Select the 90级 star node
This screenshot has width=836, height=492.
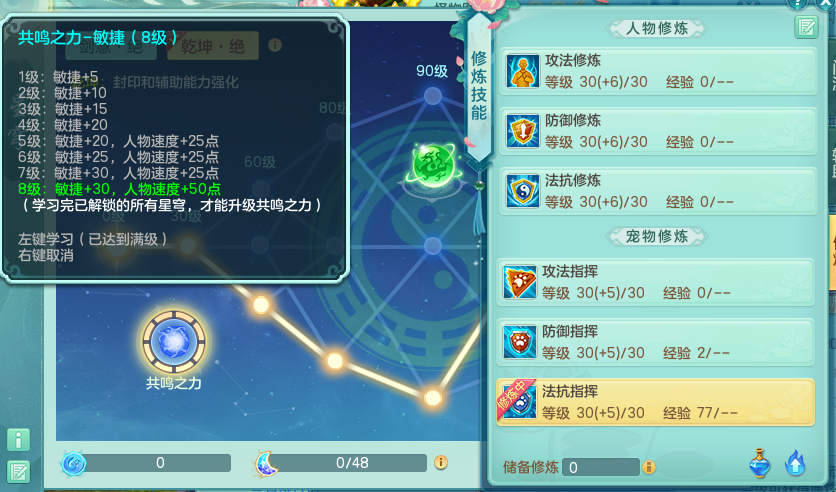pos(433,96)
